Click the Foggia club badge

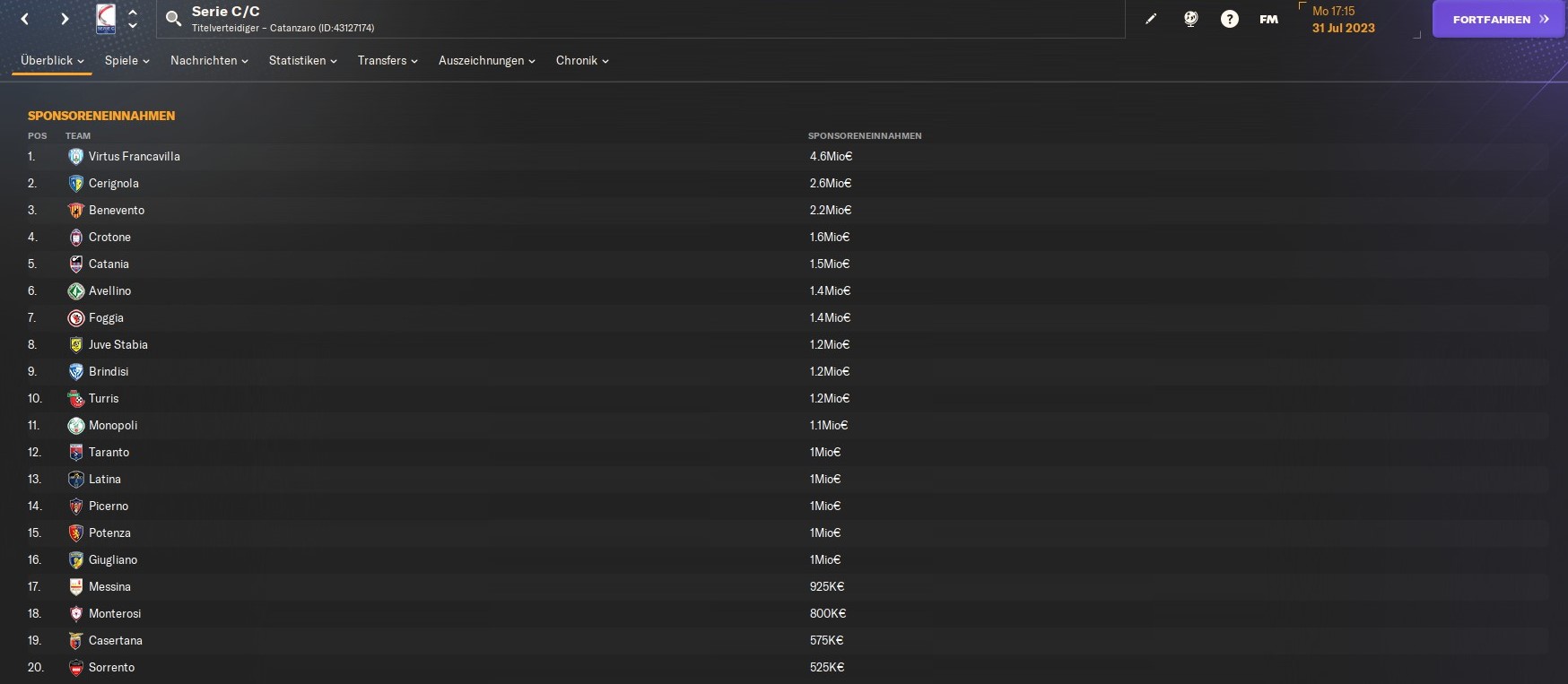(x=76, y=317)
